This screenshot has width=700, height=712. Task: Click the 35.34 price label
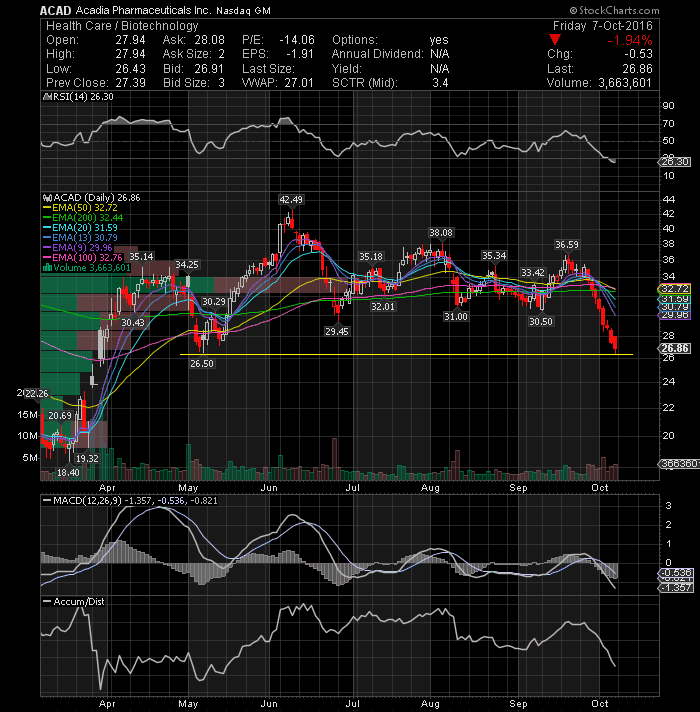(x=493, y=256)
